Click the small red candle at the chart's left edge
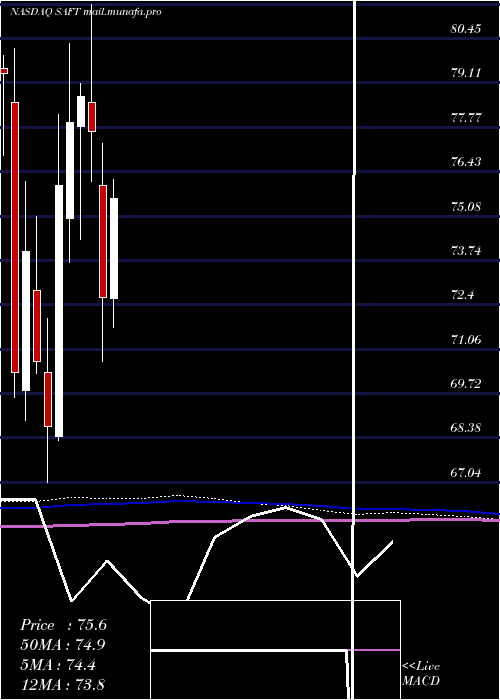The width and height of the screenshot is (500, 700). 4,71
